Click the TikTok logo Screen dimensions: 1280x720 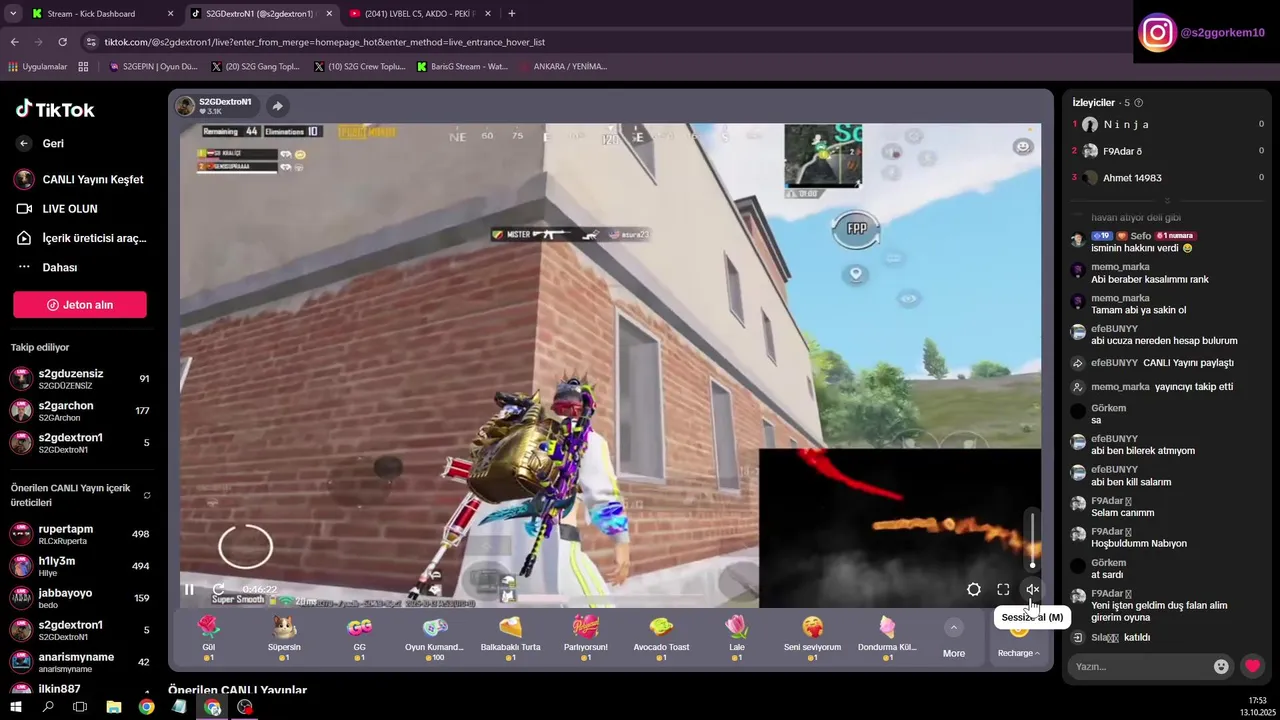55,109
